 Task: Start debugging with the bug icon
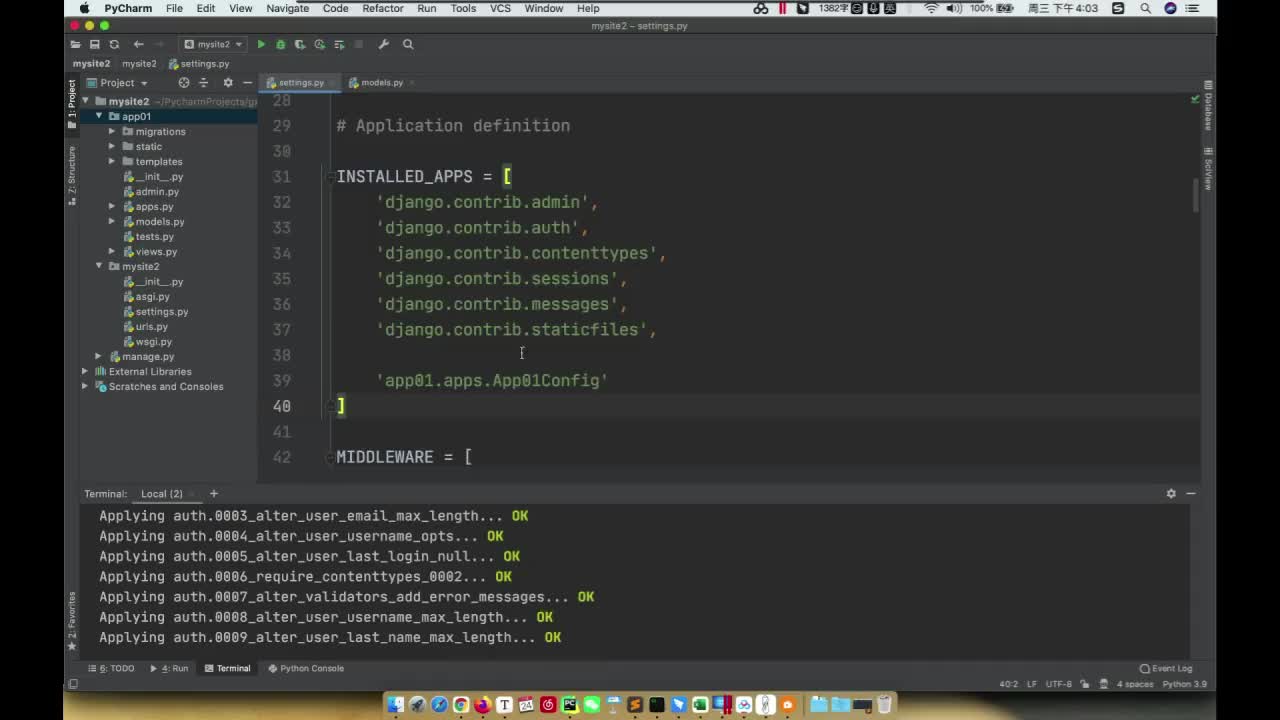click(280, 44)
